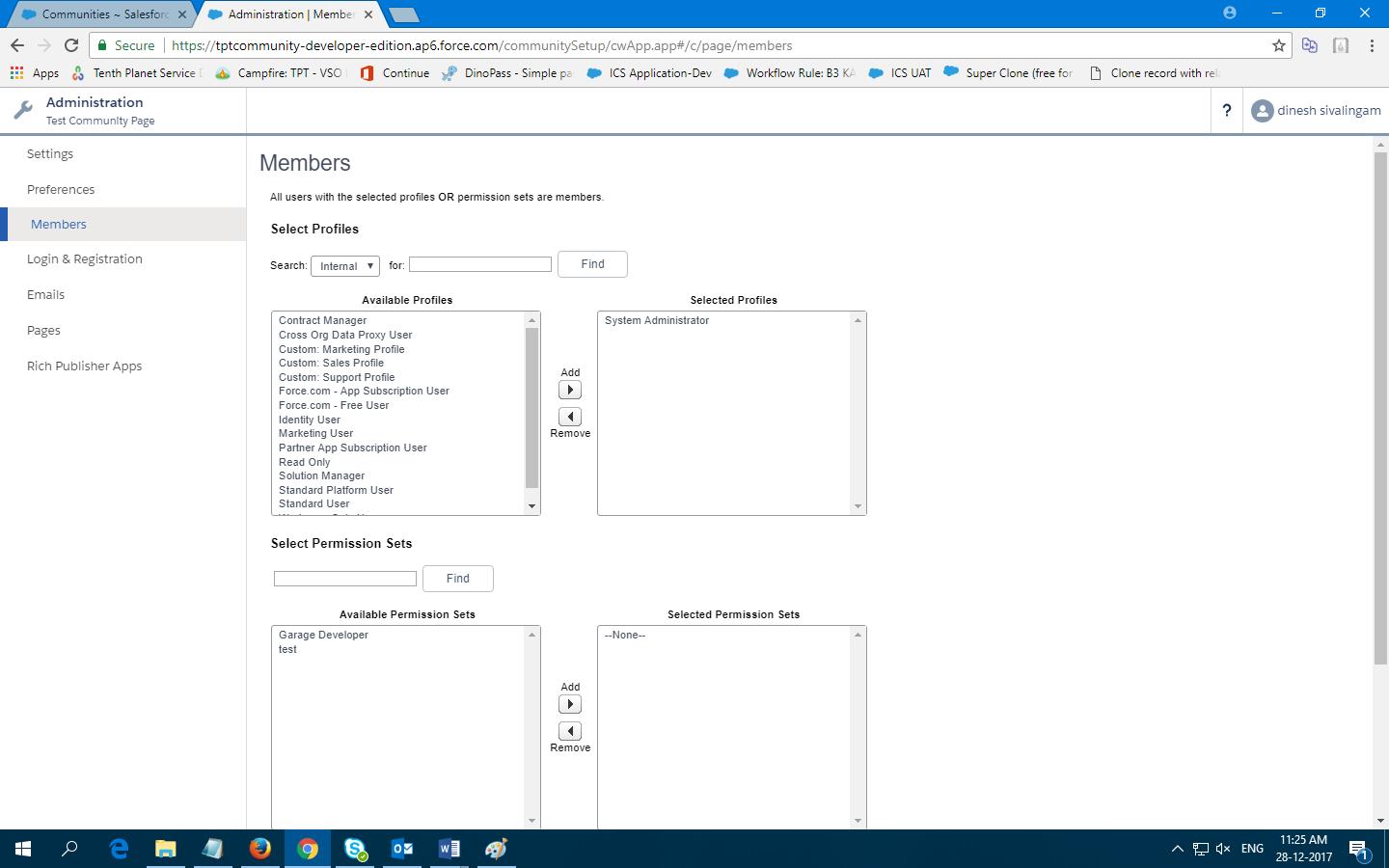Open Paint from the taskbar
Screen dimensions: 1389x868
coord(497,849)
